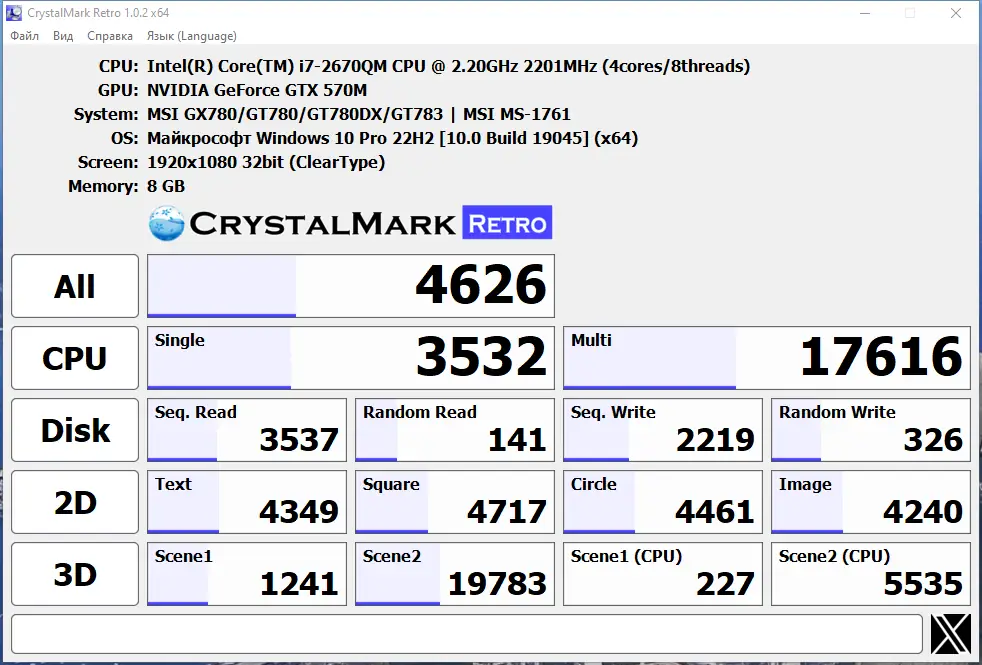Click the Image score 4240
This screenshot has width=982, height=665.
871,502
